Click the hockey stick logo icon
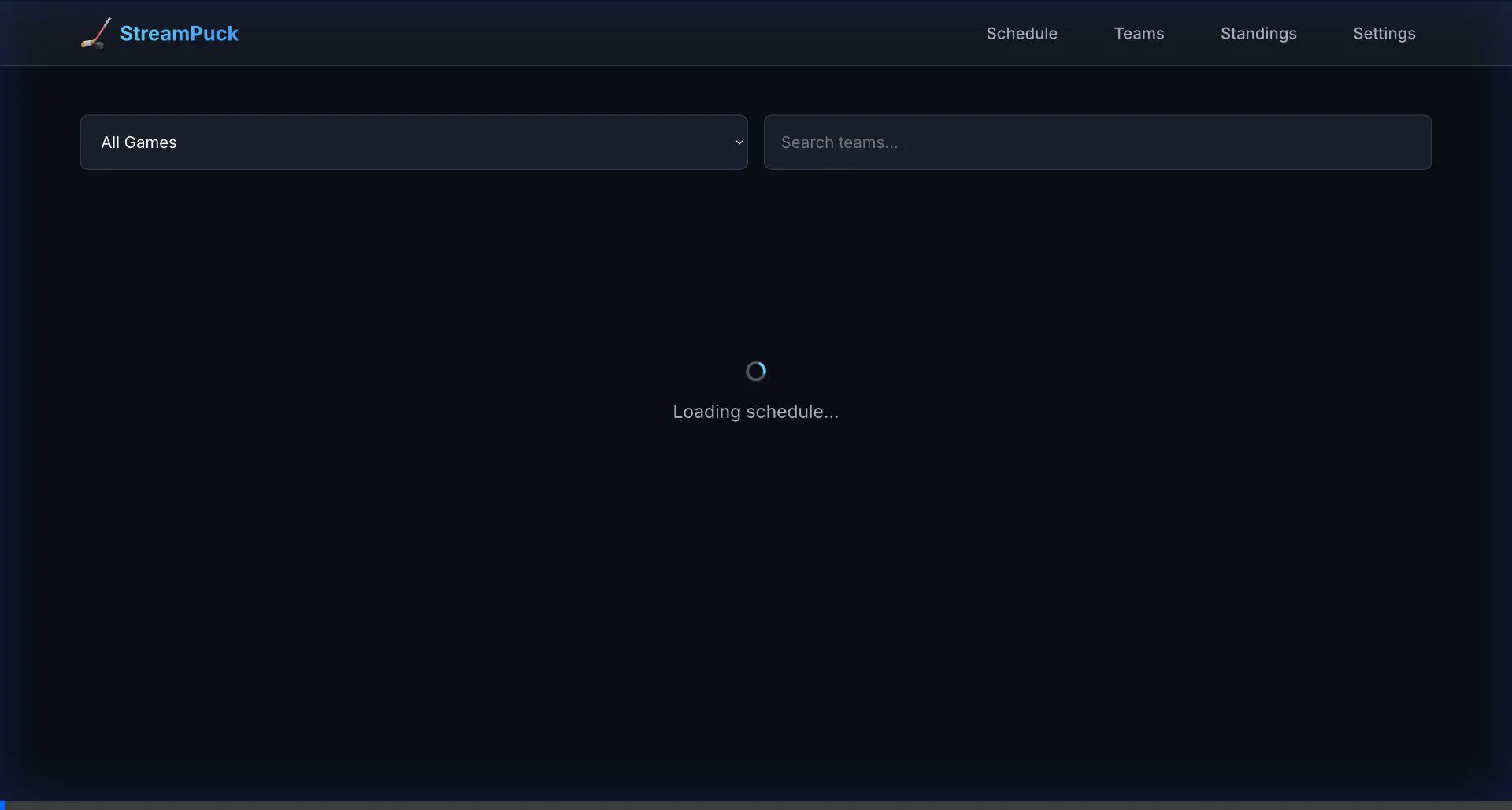The height and width of the screenshot is (810, 1512). pos(96,33)
